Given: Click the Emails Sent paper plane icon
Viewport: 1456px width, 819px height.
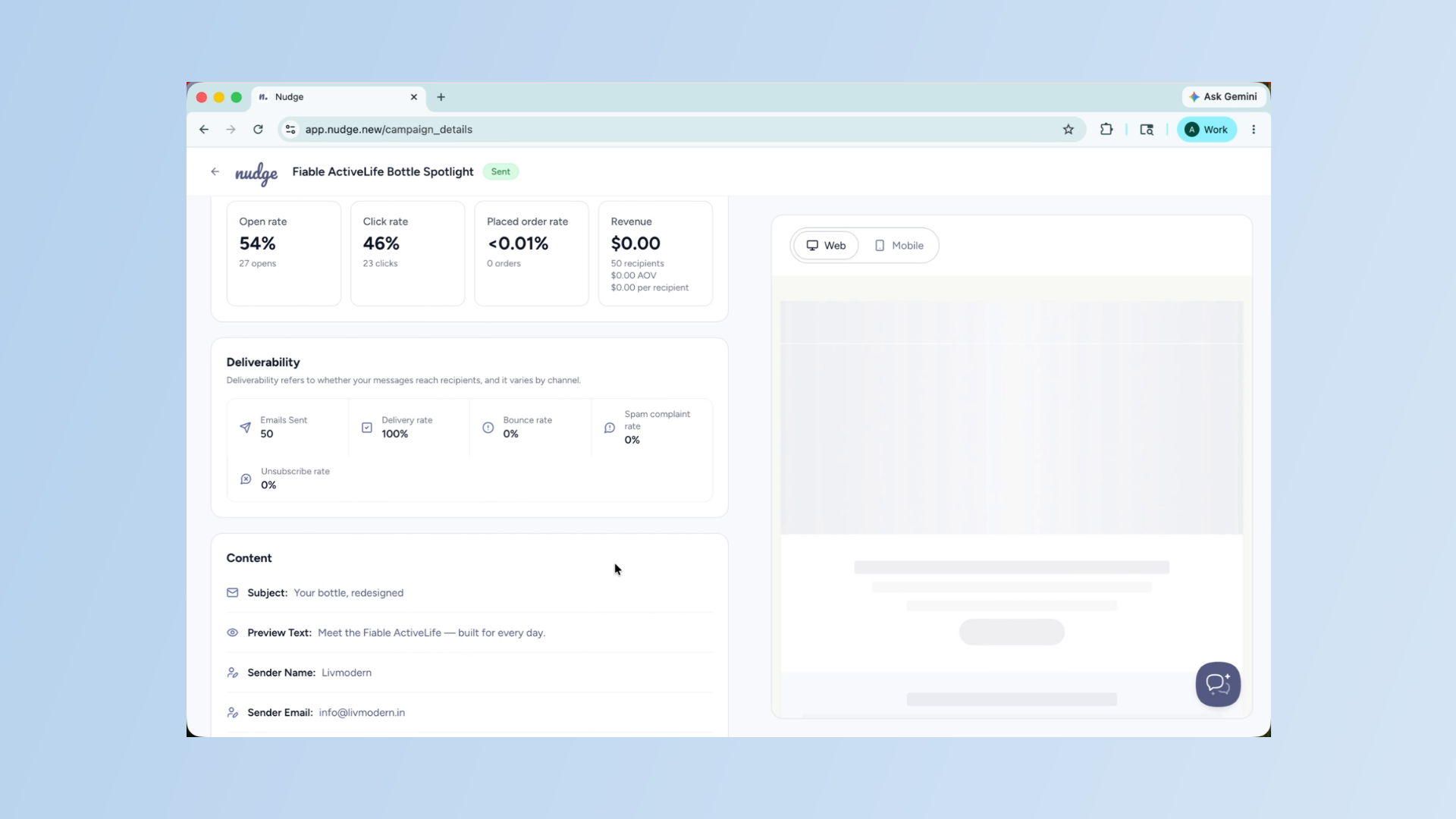Looking at the screenshot, I should pos(245,428).
